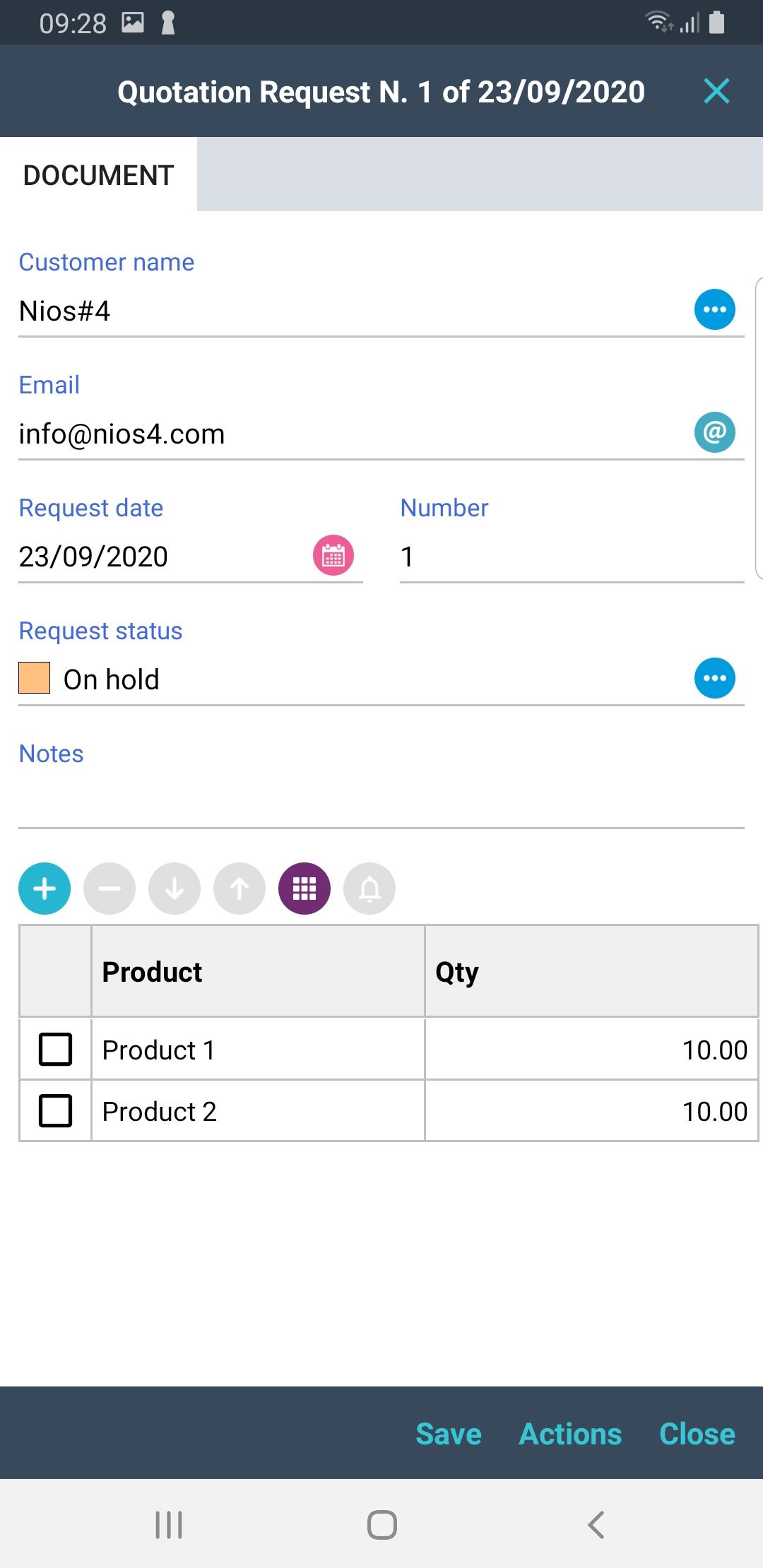
Task: Open the pink calendar date picker
Action: click(333, 555)
